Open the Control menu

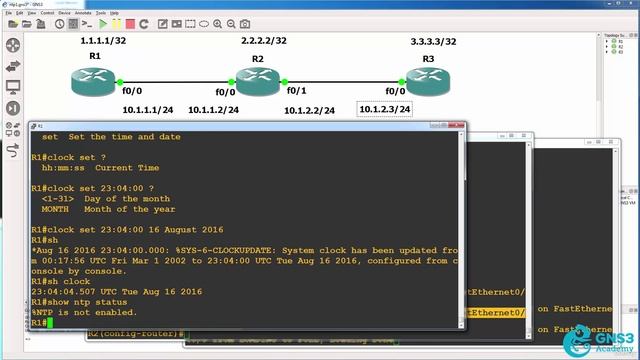47,13
